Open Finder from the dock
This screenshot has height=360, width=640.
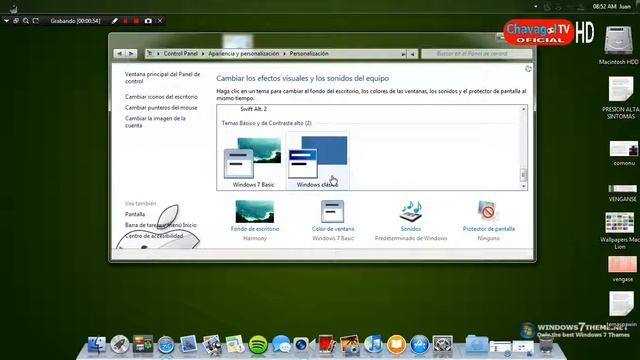[x=97, y=345]
